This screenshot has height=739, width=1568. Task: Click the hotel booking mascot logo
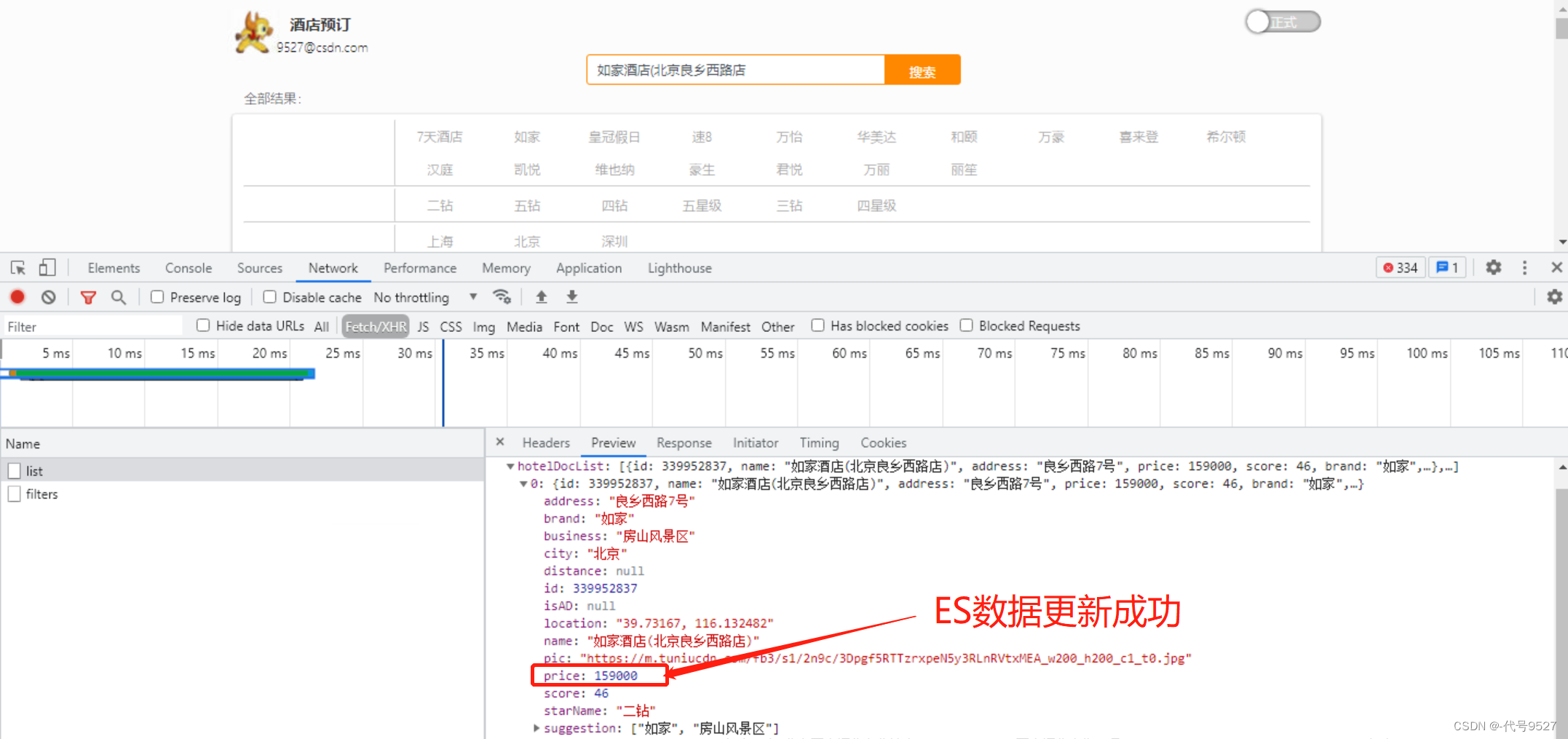pos(254,33)
